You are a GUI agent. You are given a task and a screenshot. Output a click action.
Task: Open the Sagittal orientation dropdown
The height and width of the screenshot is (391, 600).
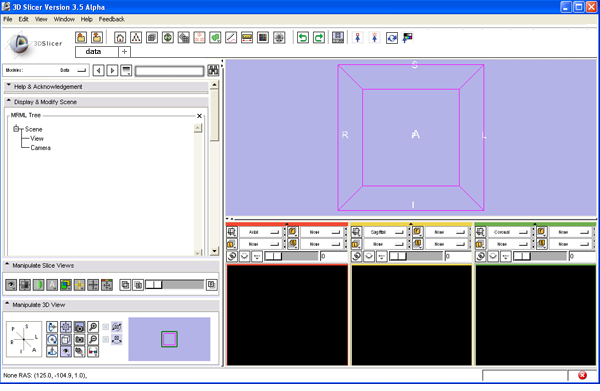(386, 232)
